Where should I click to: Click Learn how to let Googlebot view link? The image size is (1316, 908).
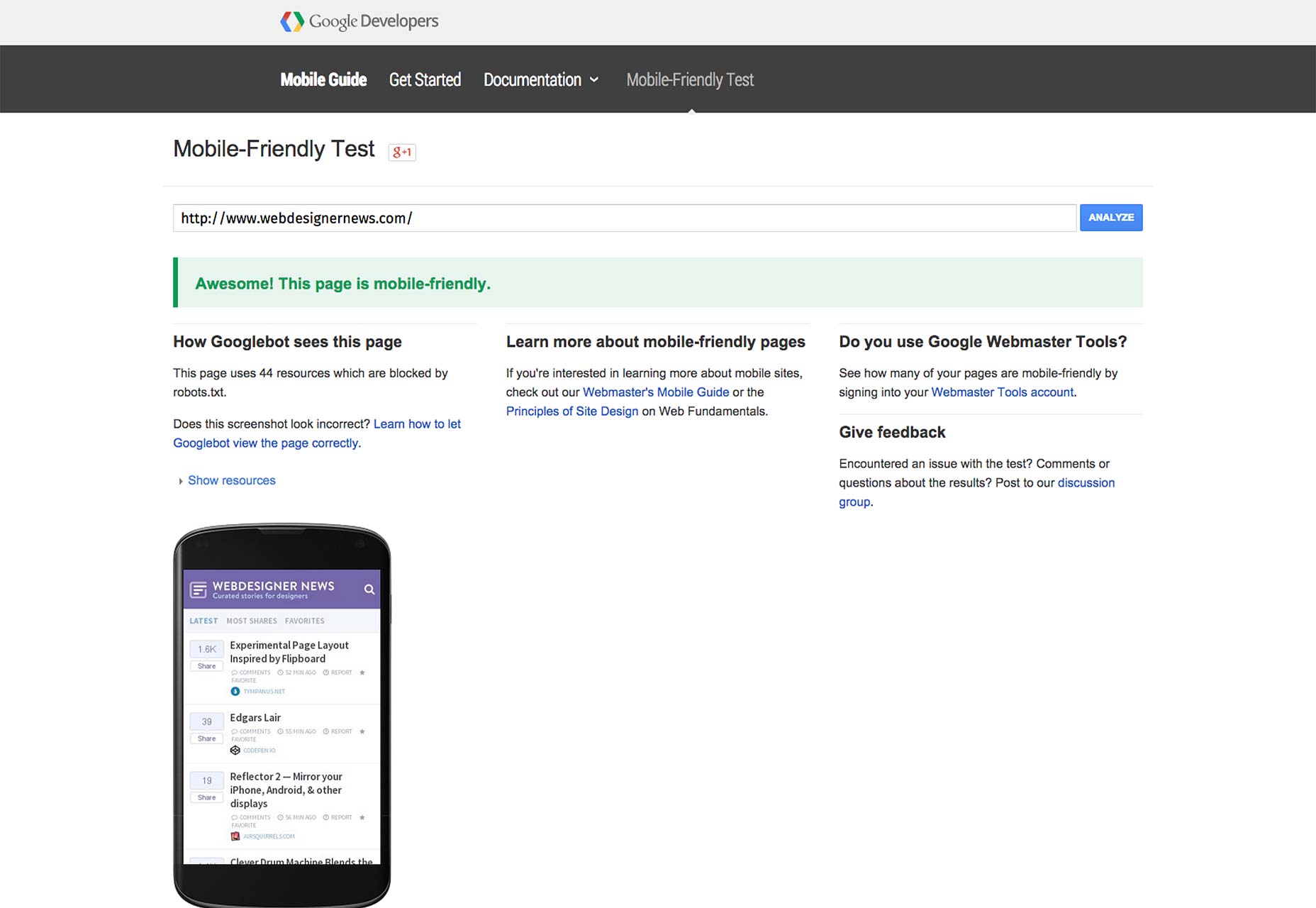click(x=317, y=433)
